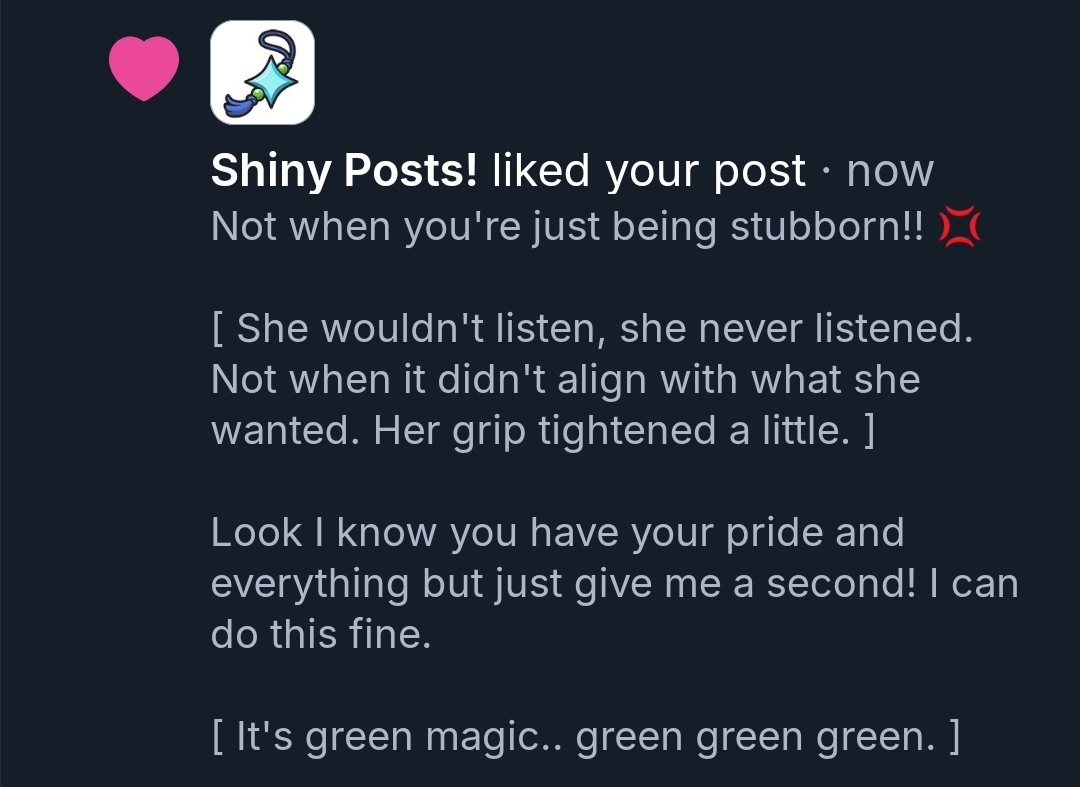Click the "liked your post" notification text

click(x=649, y=172)
